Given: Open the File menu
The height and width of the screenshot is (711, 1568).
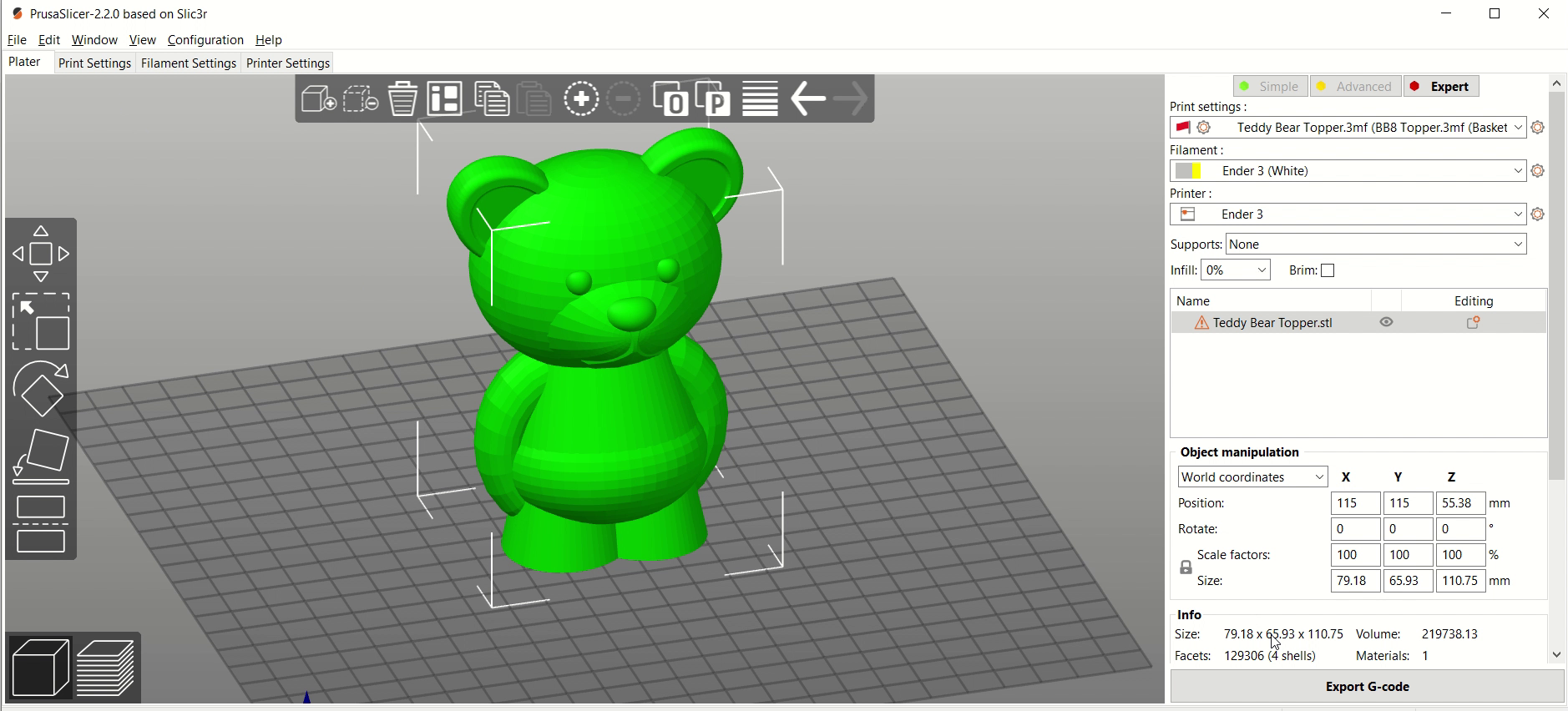Looking at the screenshot, I should click(17, 39).
